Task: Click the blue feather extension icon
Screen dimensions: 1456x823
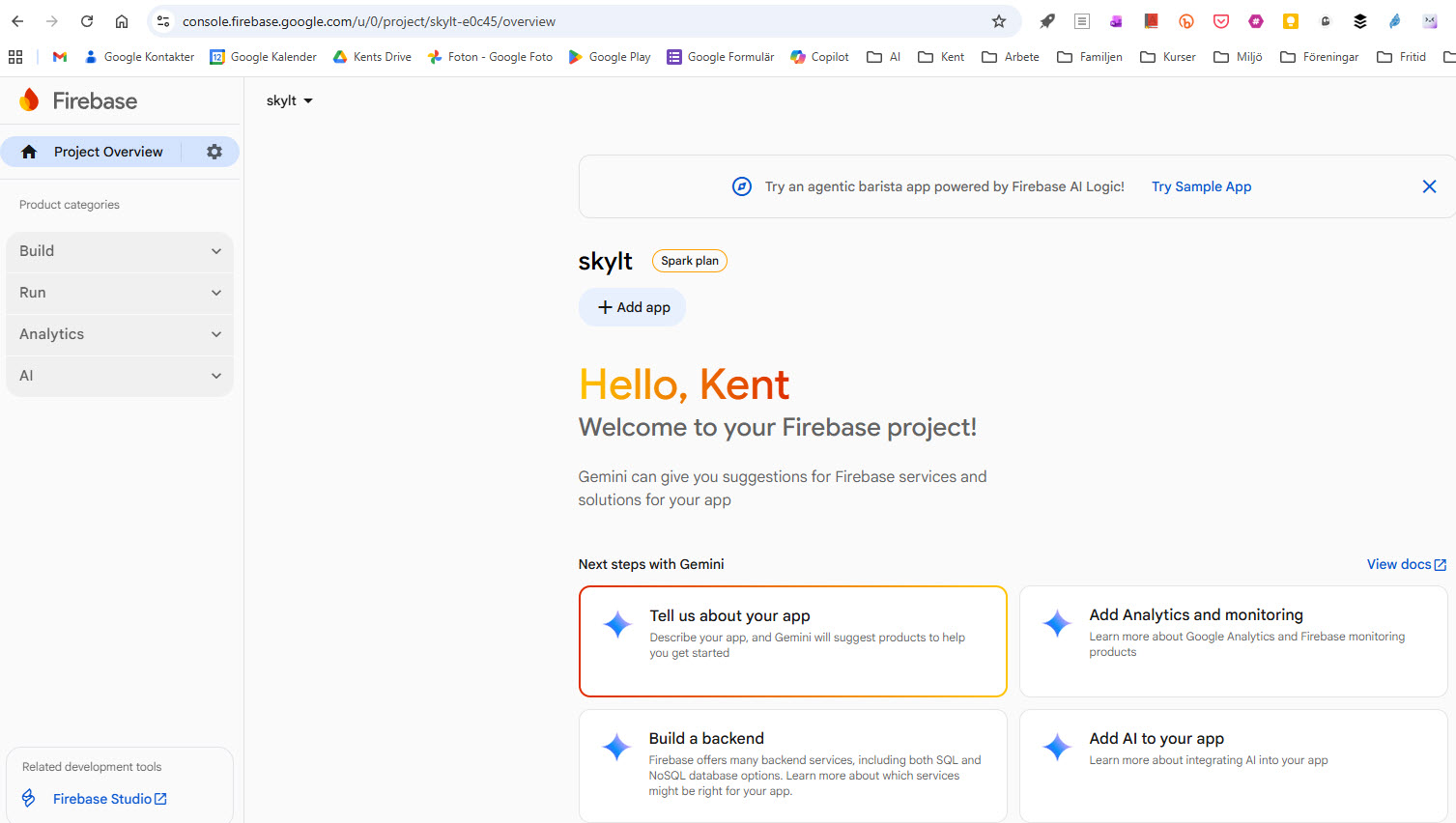Action: (x=1395, y=21)
